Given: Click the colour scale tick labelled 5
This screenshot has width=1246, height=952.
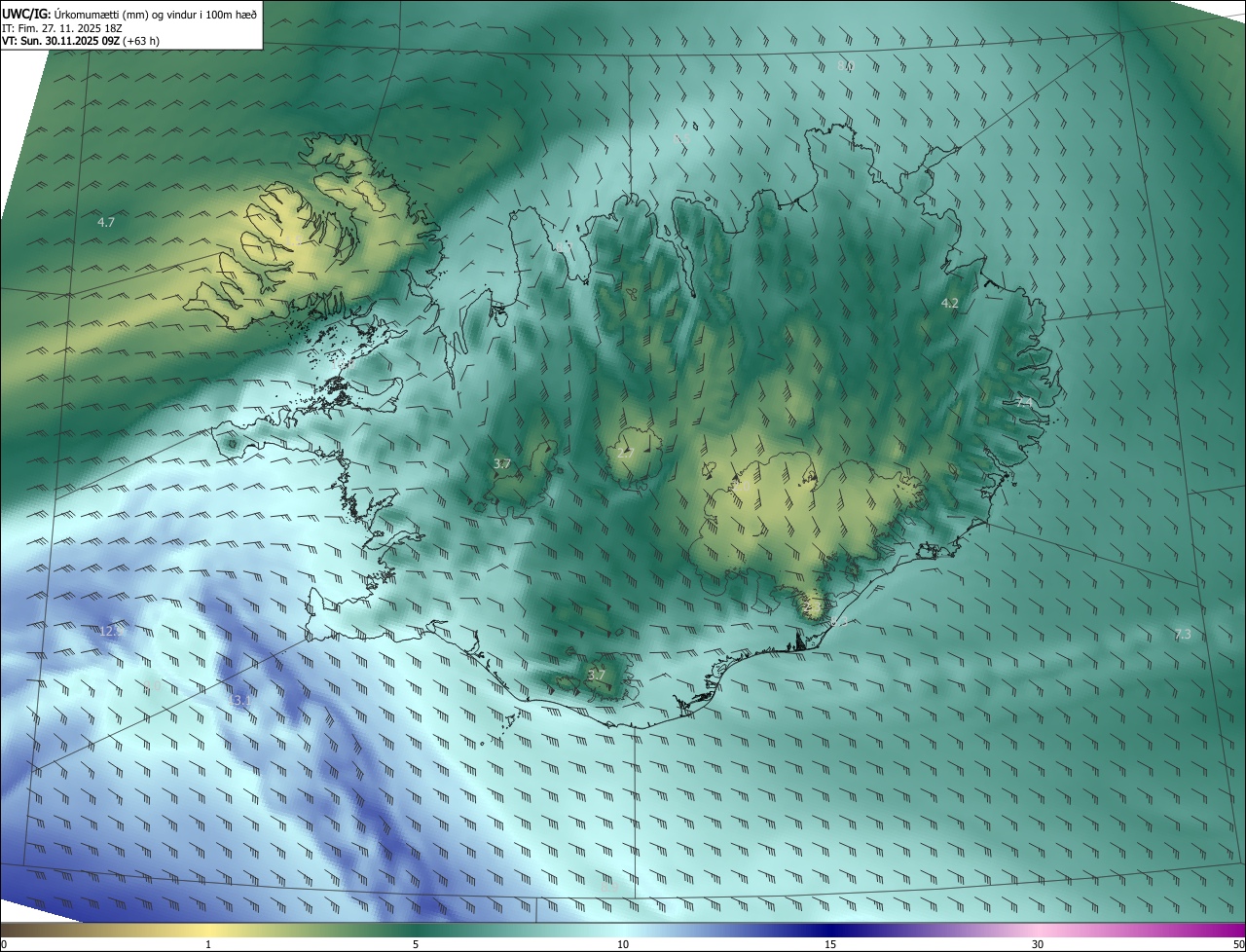Looking at the screenshot, I should point(416,944).
